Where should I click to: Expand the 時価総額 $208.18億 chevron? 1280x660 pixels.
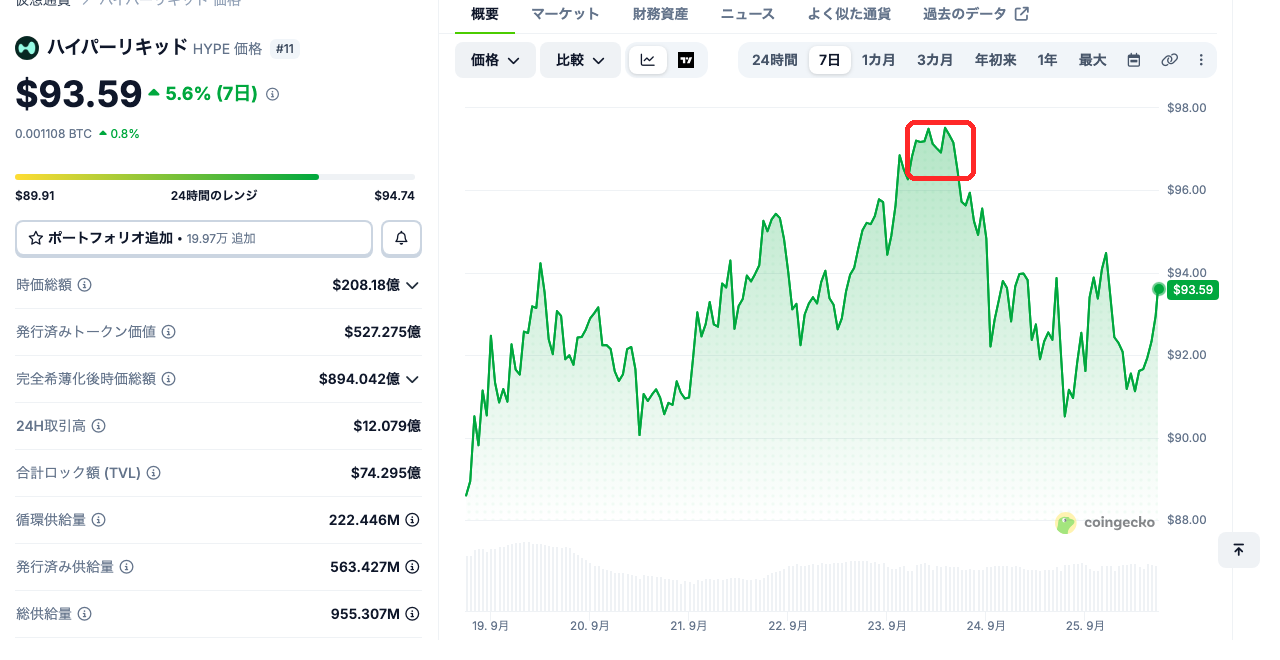point(412,285)
